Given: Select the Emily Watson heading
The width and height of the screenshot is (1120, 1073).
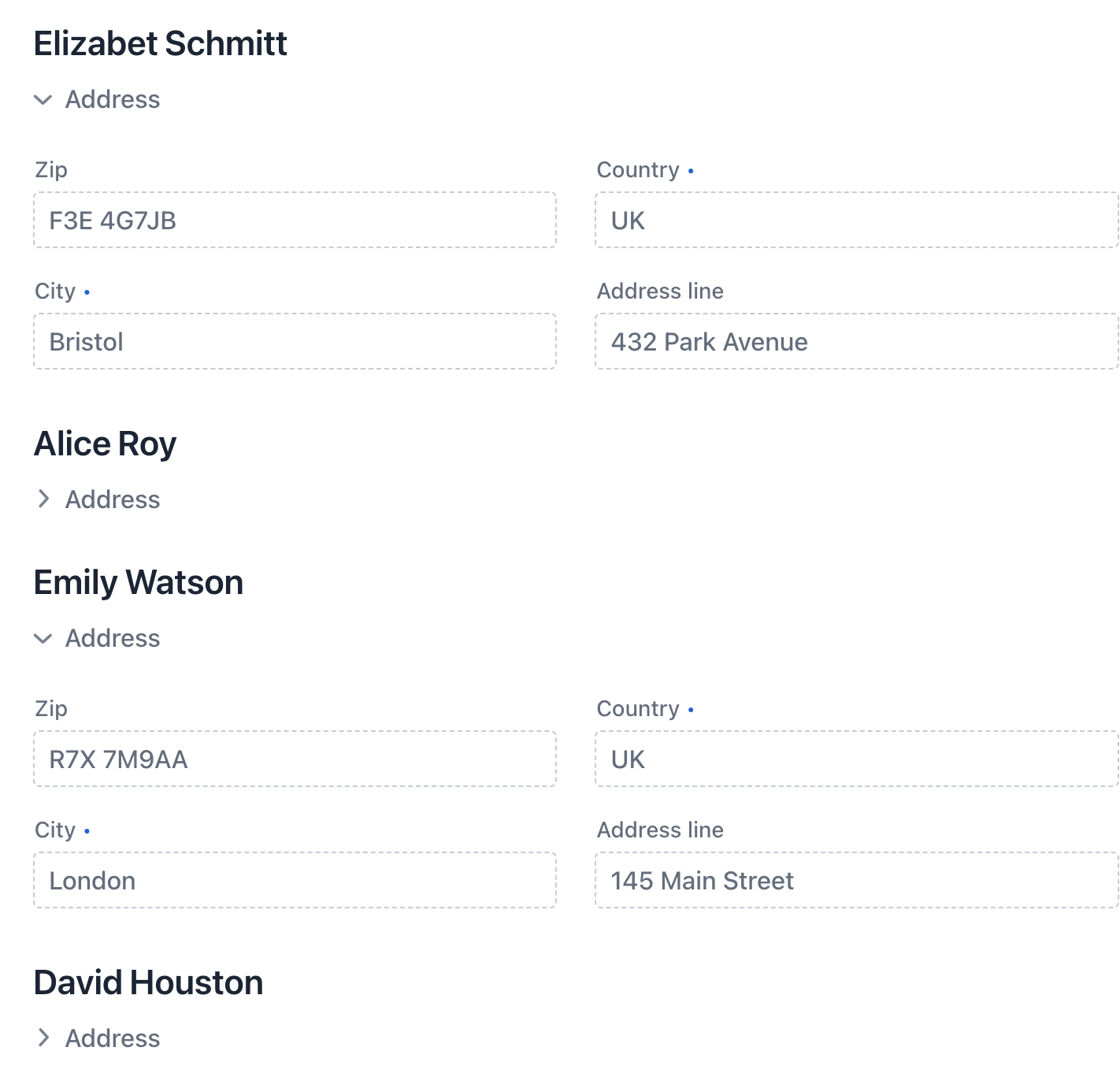Looking at the screenshot, I should (x=139, y=583).
